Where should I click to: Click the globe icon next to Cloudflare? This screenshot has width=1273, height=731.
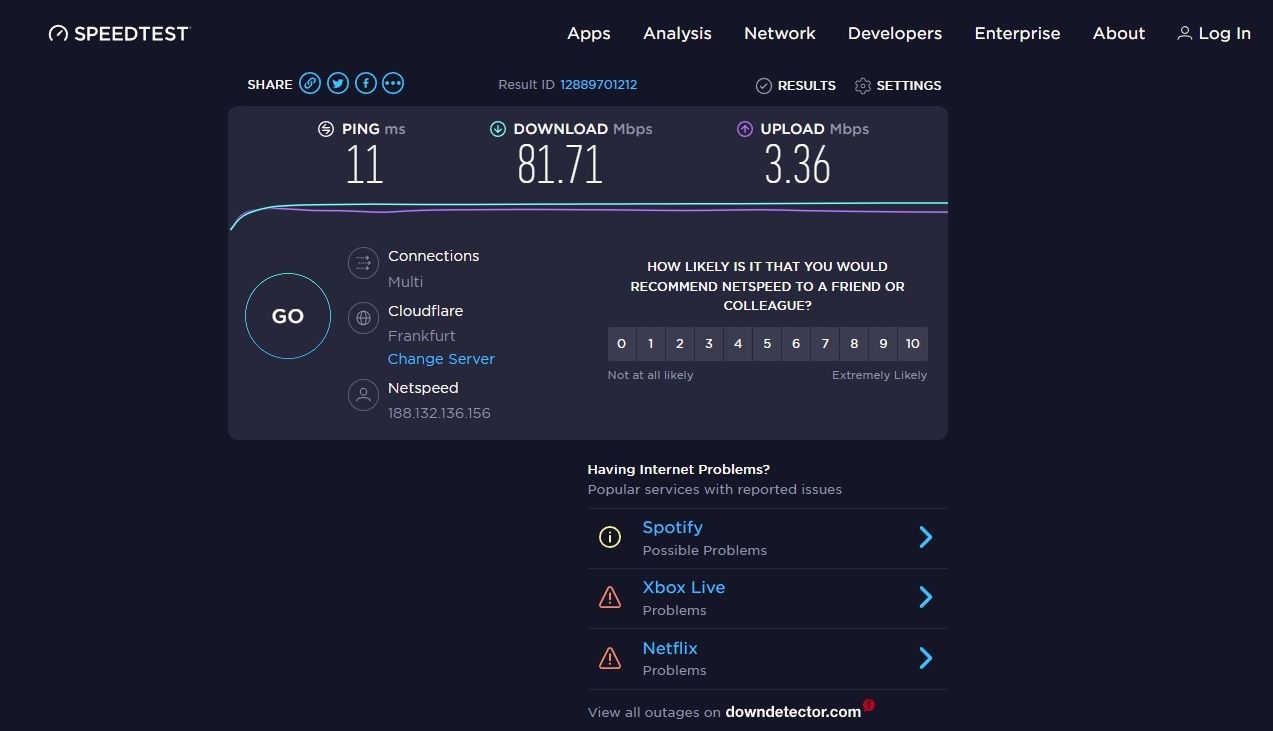pos(363,318)
